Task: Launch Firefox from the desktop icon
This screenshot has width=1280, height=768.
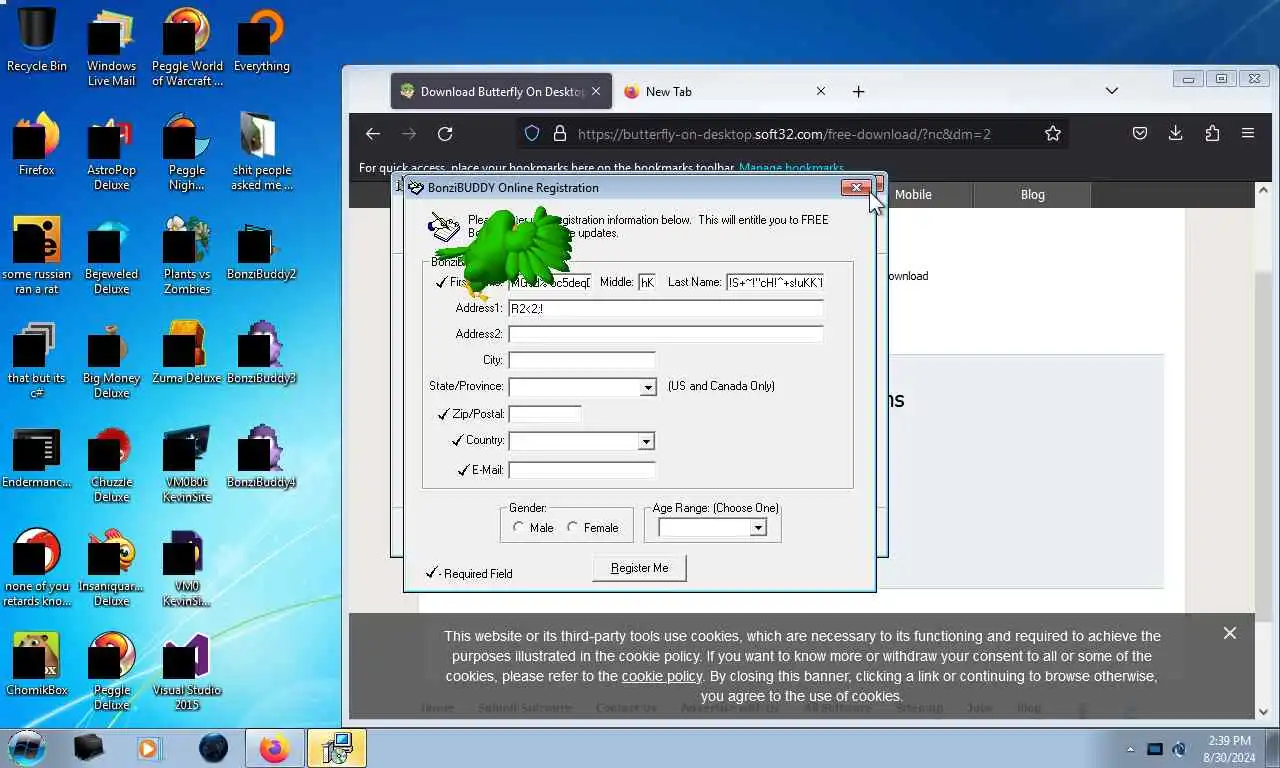Action: pyautogui.click(x=37, y=144)
